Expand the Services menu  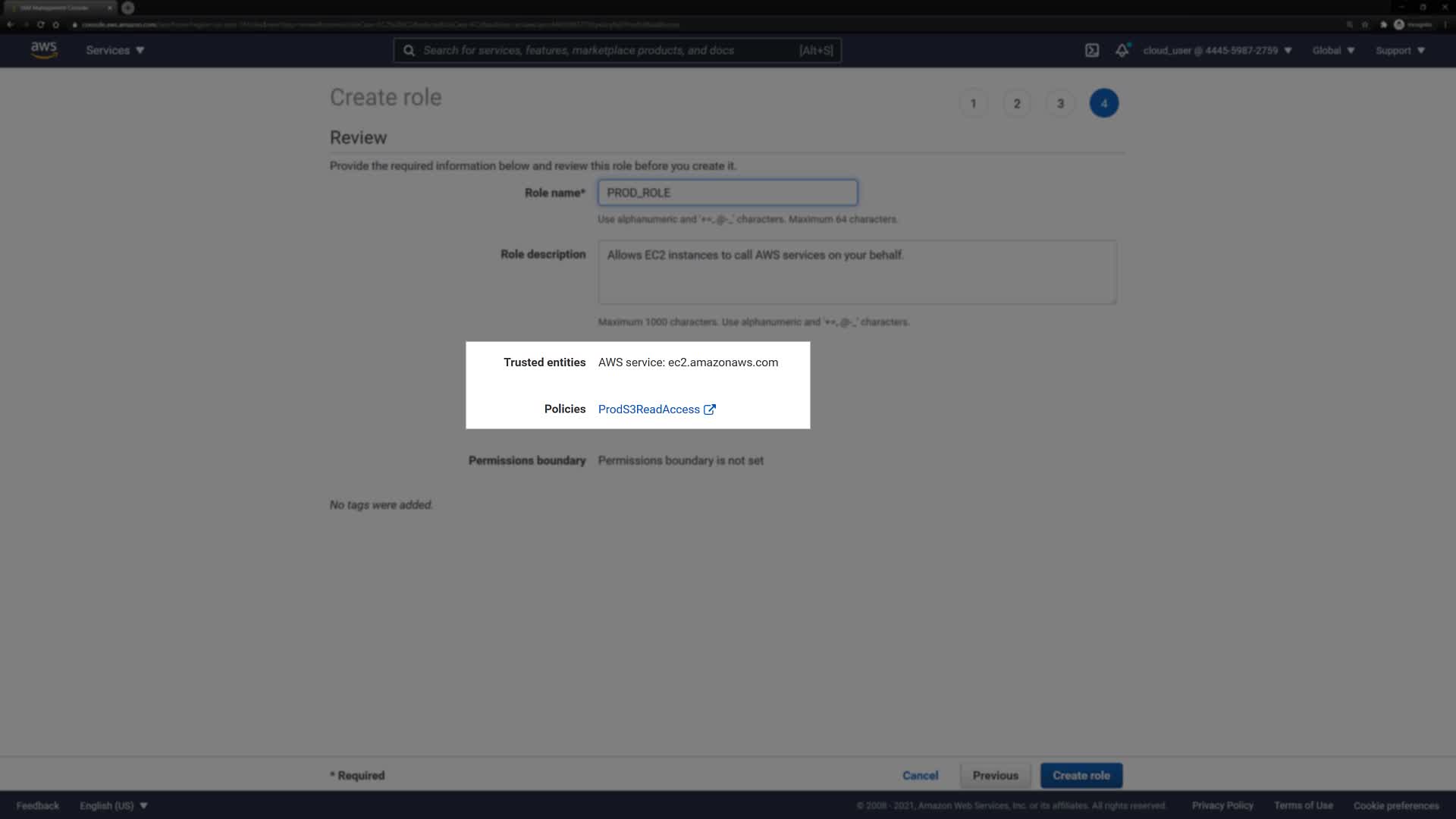[x=115, y=50]
